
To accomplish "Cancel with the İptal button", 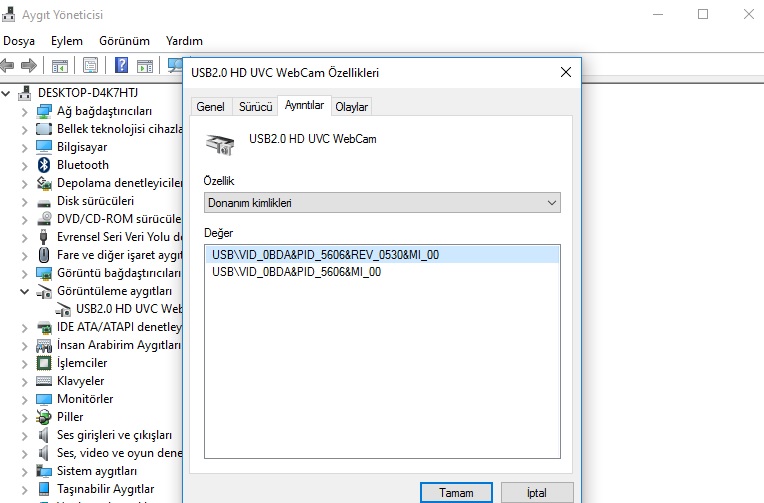I will [537, 492].
